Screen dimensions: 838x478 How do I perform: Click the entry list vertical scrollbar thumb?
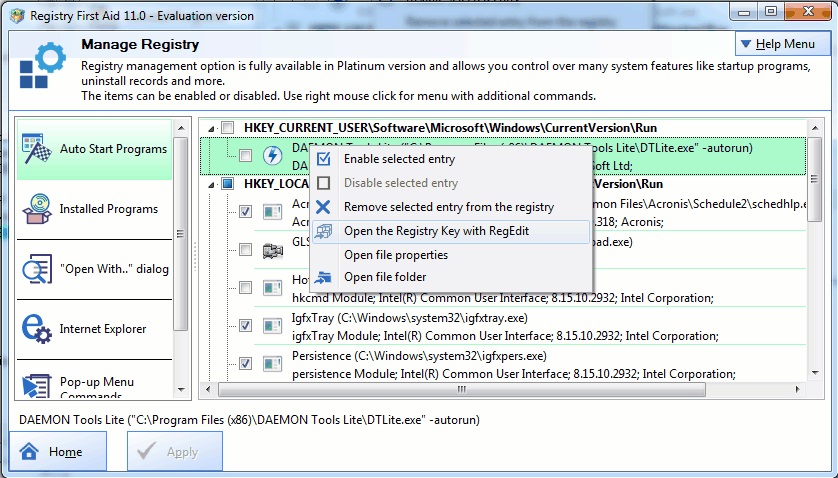pyautogui.click(x=814, y=179)
